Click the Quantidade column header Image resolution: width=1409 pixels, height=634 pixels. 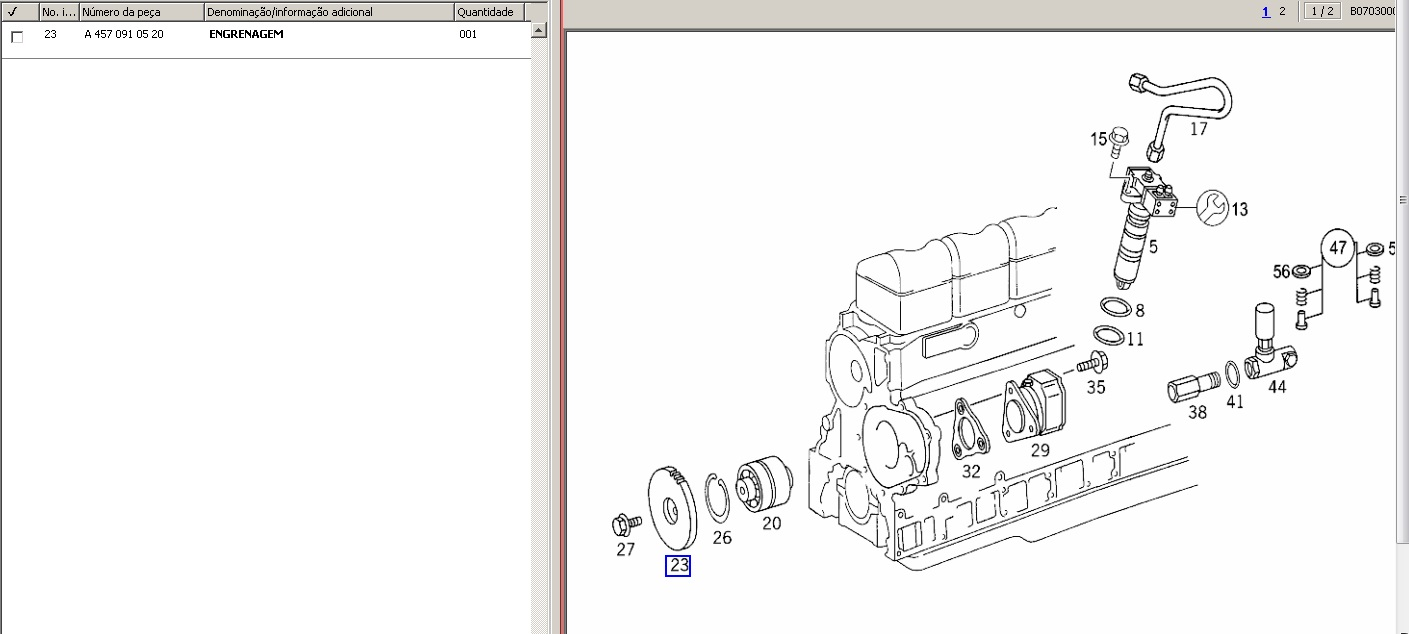point(488,12)
